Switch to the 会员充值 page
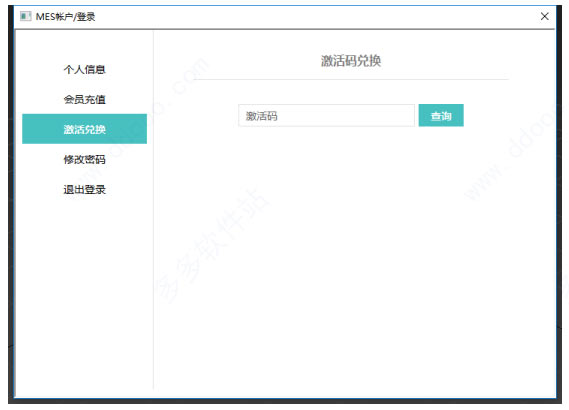 click(x=84, y=99)
